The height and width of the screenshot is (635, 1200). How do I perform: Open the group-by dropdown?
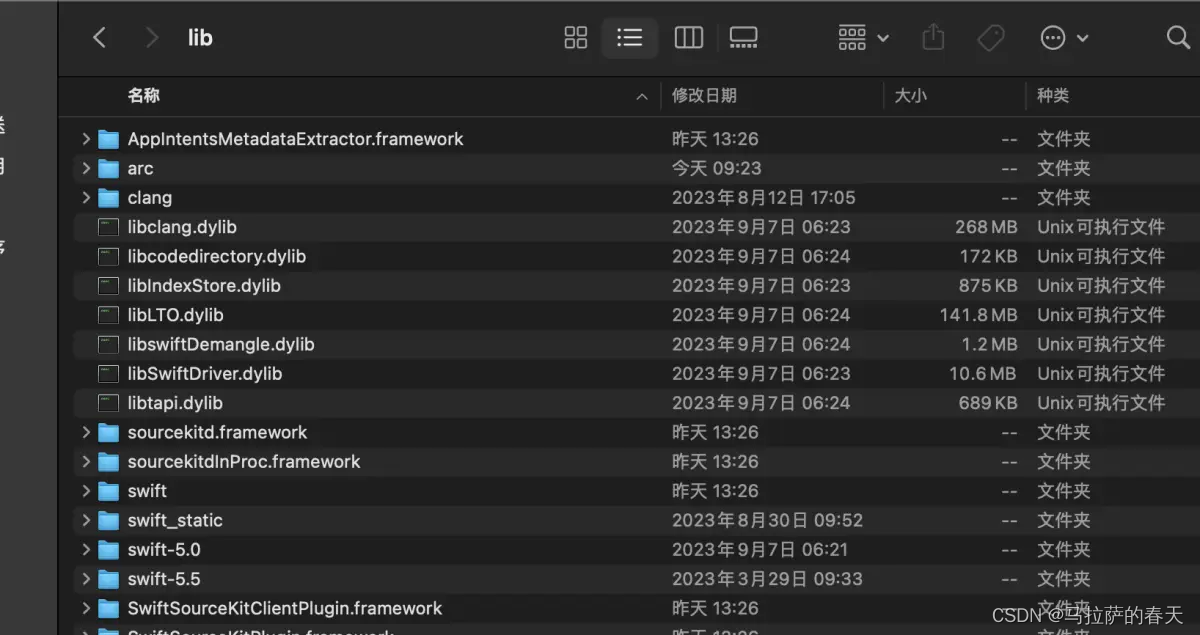tap(861, 37)
